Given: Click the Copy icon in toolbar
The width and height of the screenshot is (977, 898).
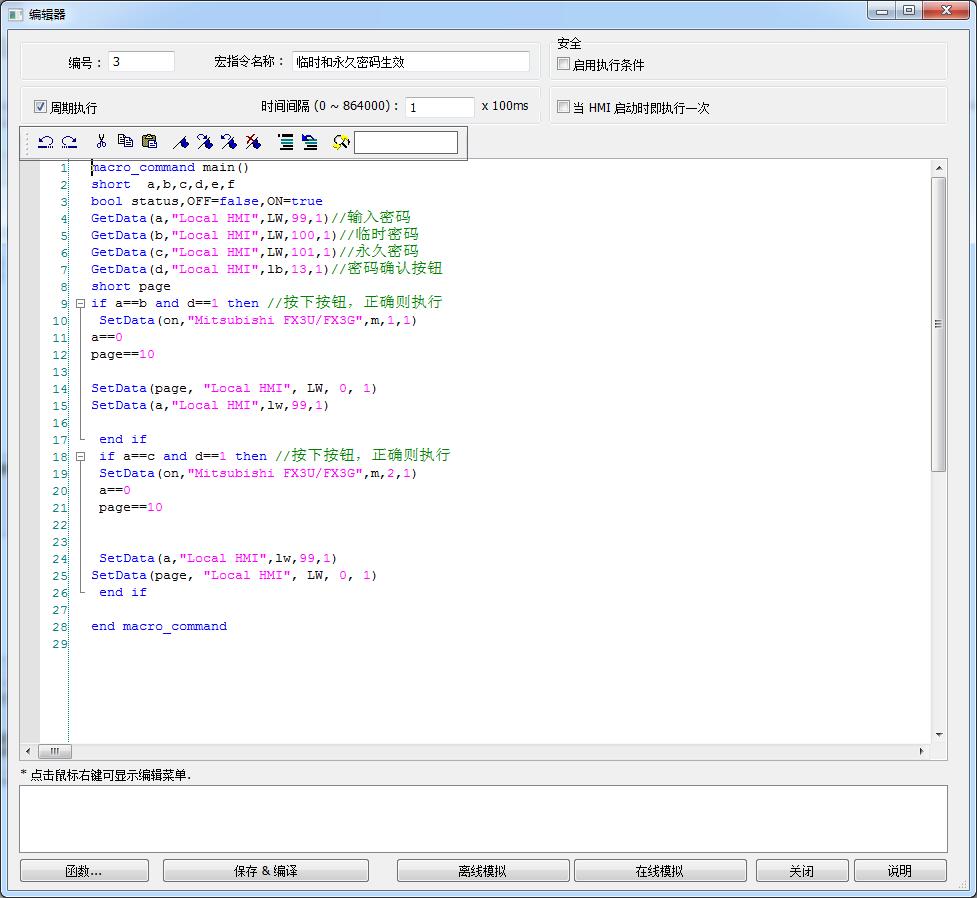Looking at the screenshot, I should (x=125, y=142).
